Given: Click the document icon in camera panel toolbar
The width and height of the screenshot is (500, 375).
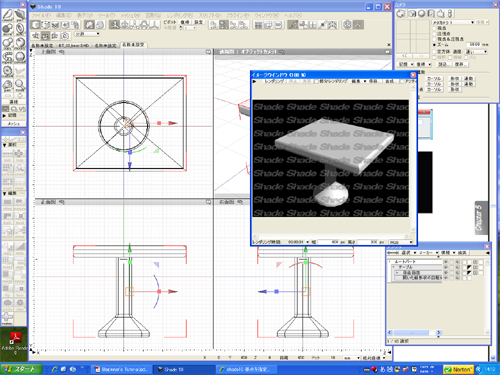Looking at the screenshot, I should [431, 13].
